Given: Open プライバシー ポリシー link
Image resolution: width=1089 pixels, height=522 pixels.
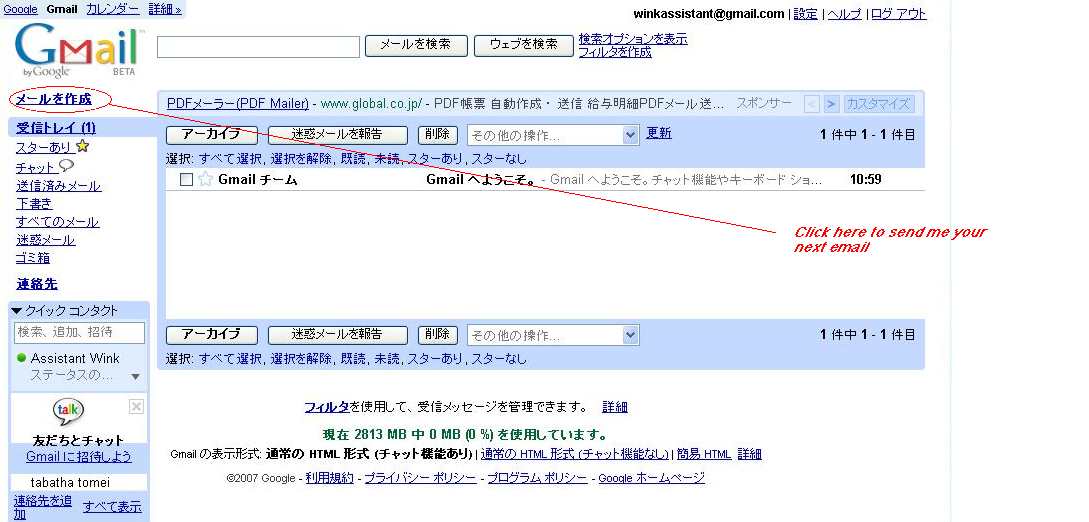Looking at the screenshot, I should (x=420, y=478).
